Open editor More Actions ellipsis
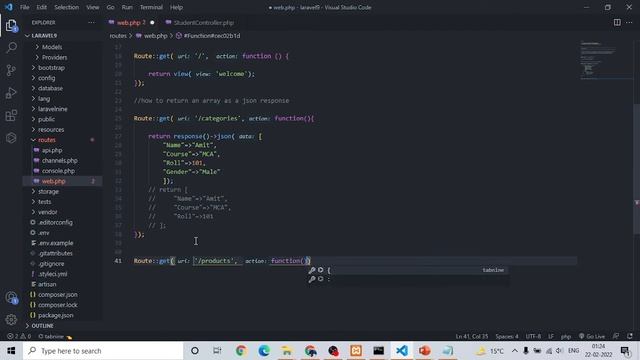The height and width of the screenshot is (360, 640). pos(629,22)
